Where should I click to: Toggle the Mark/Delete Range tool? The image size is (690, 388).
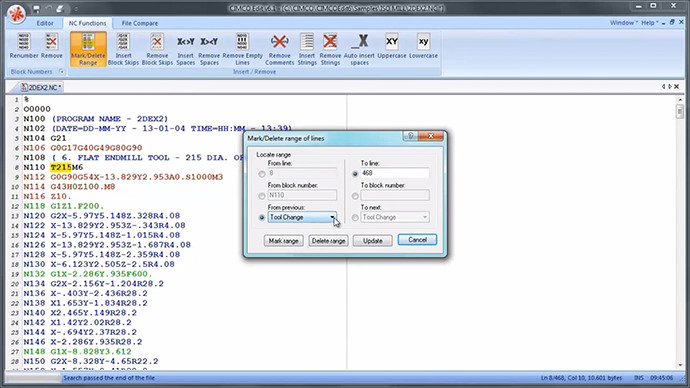(88, 49)
